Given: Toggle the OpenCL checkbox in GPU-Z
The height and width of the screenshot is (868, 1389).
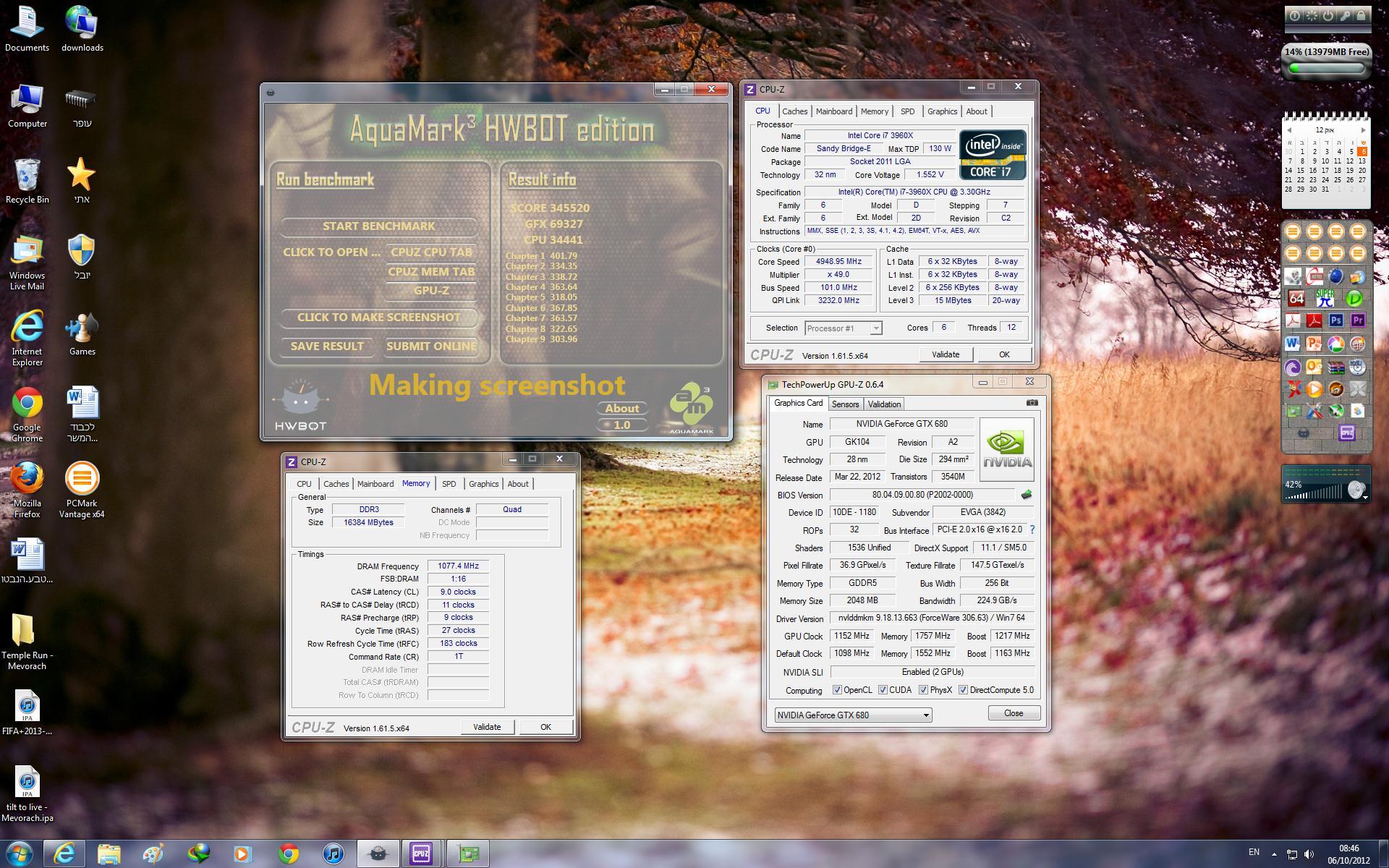Looking at the screenshot, I should (x=837, y=690).
